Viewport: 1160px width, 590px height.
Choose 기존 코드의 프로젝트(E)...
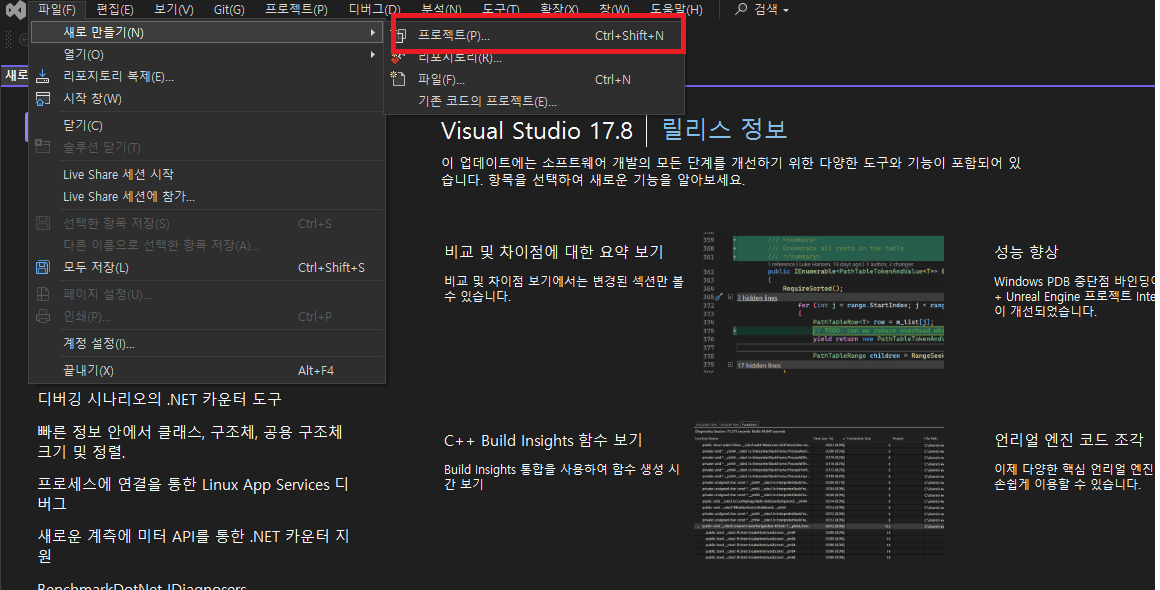click(535, 101)
